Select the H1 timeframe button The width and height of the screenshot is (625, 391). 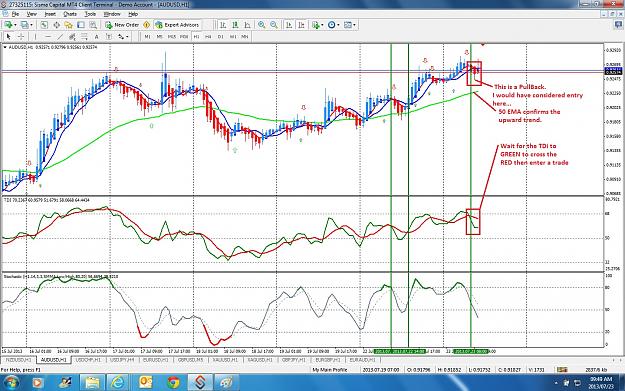(197, 37)
